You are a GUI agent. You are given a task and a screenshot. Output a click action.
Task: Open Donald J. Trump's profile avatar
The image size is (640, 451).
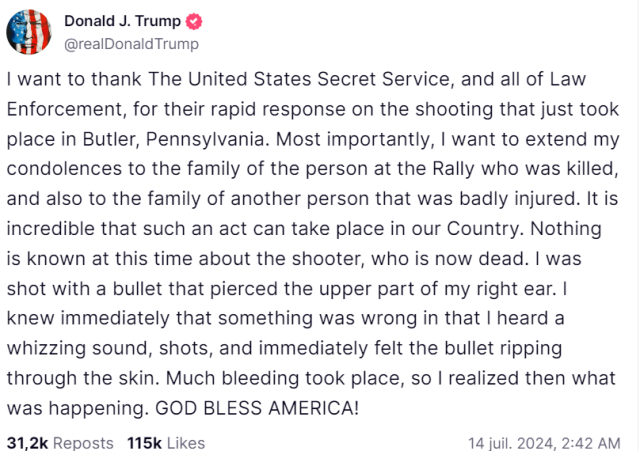click(29, 32)
